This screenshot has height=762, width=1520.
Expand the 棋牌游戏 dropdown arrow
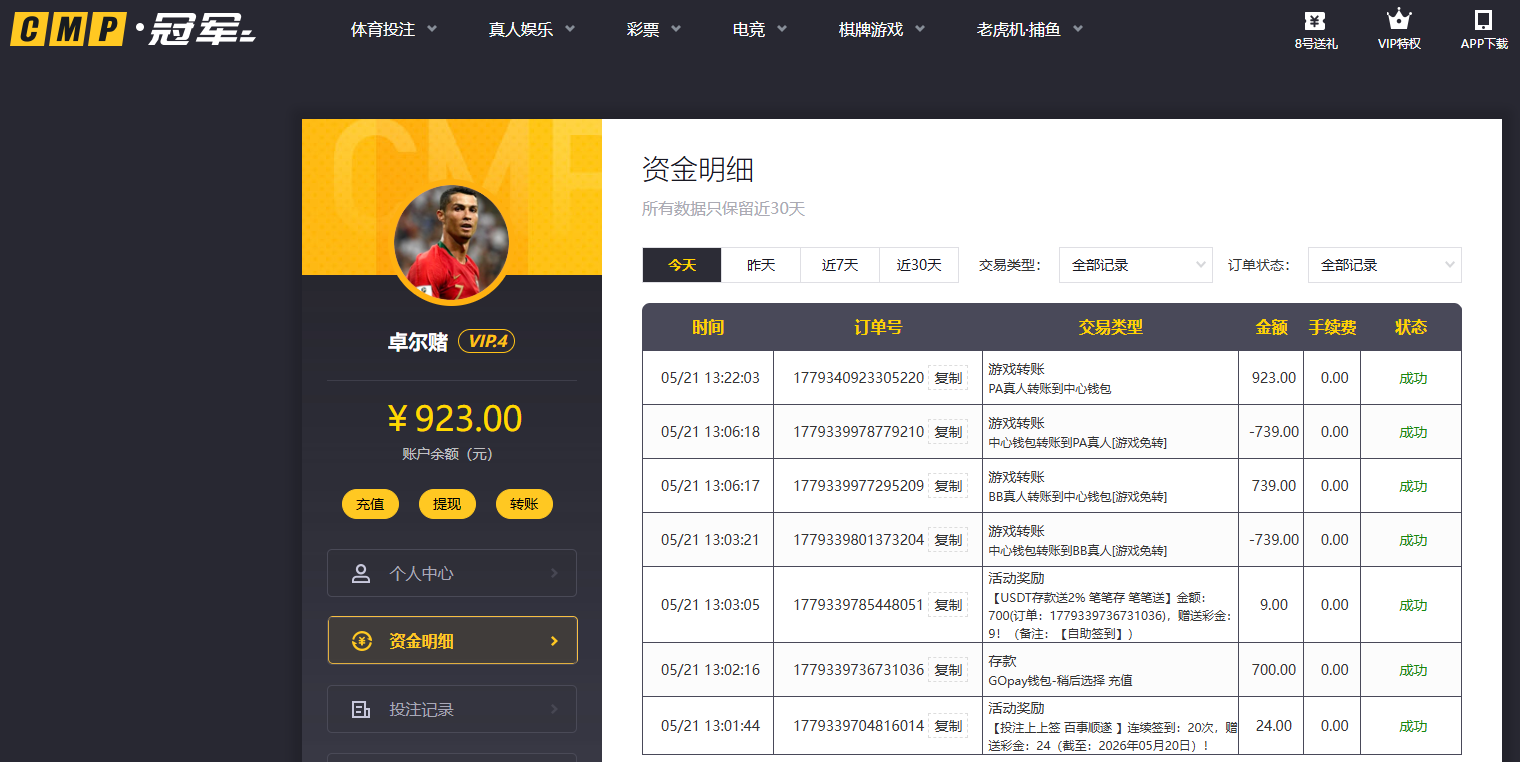pyautogui.click(x=920, y=30)
